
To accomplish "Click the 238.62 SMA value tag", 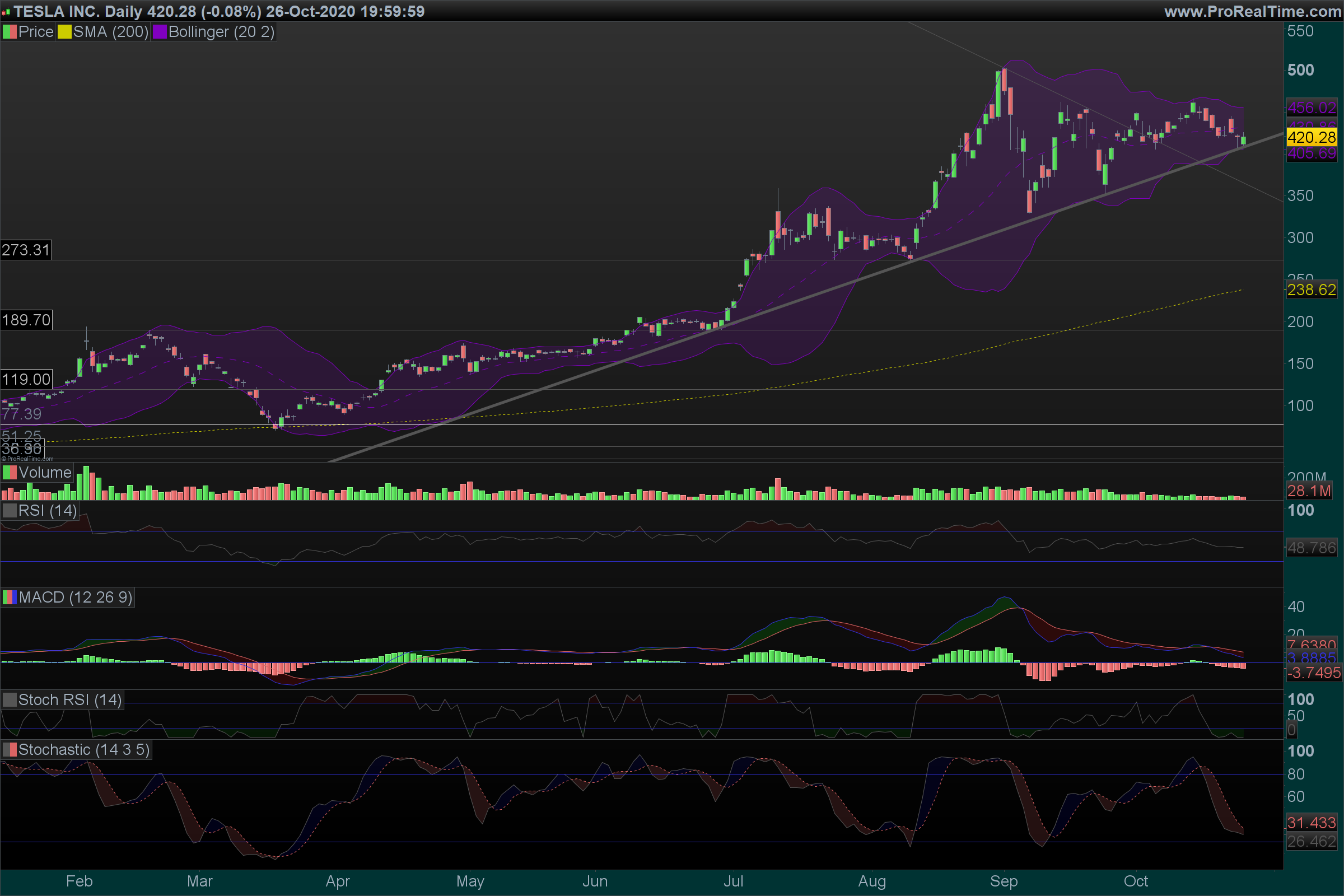I will pyautogui.click(x=1312, y=290).
